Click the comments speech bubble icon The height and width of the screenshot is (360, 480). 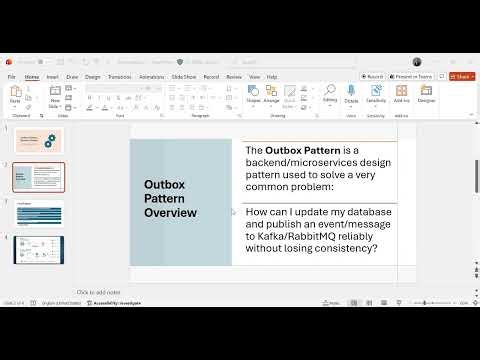(442, 76)
